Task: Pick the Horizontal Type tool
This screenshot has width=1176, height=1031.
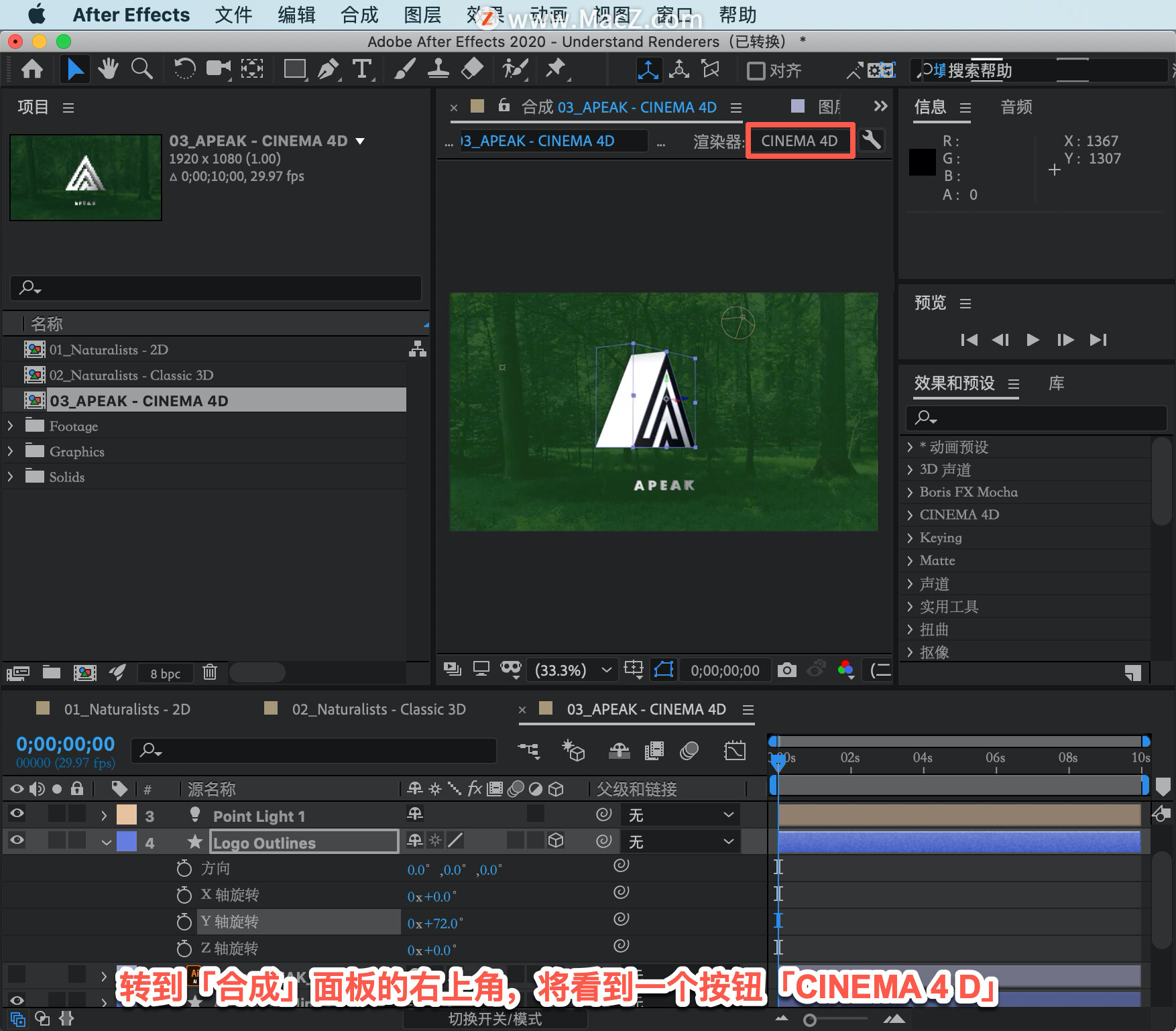Action: click(362, 69)
